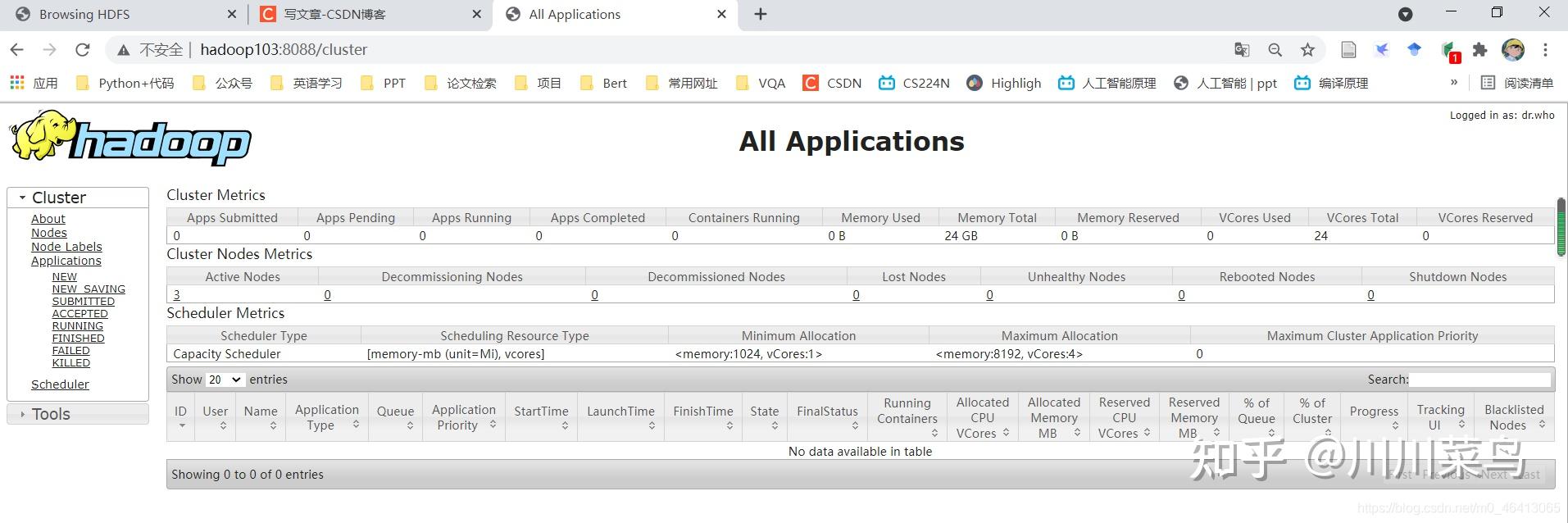Open the Scheduler link in sidebar
Screen dimensions: 1568x523
[x=60, y=384]
